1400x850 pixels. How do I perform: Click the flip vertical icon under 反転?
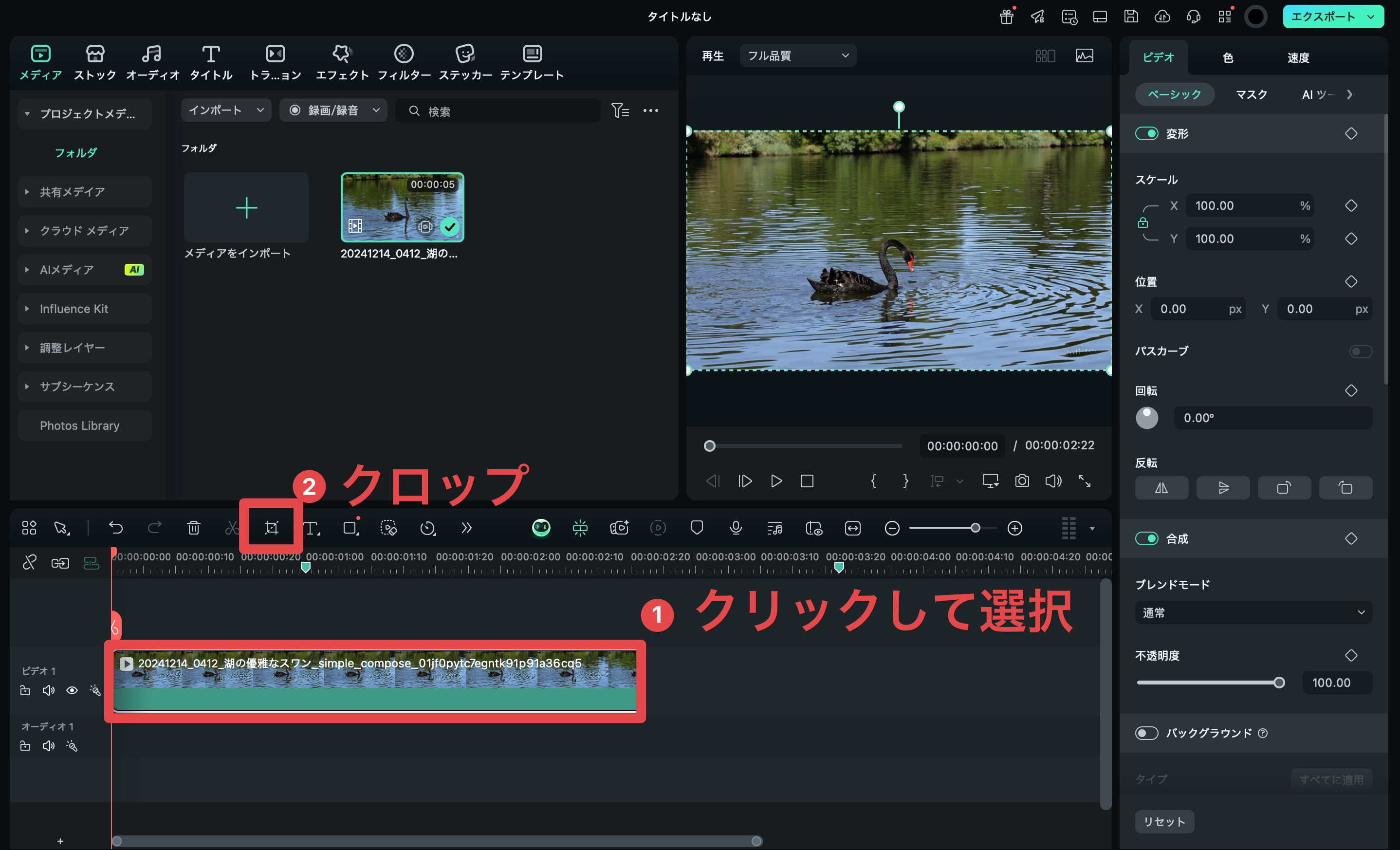1223,487
